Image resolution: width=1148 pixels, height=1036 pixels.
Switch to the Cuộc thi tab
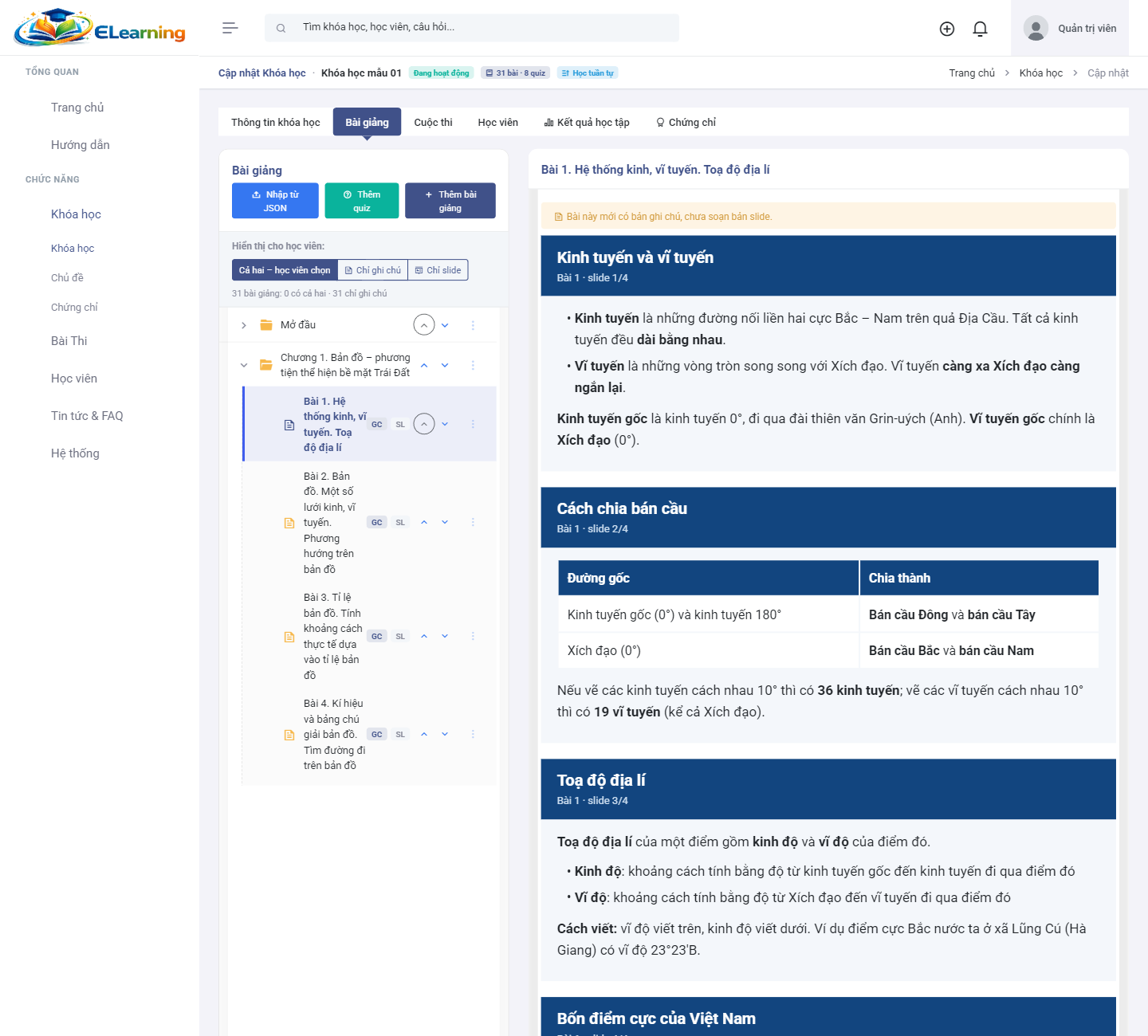tap(434, 122)
